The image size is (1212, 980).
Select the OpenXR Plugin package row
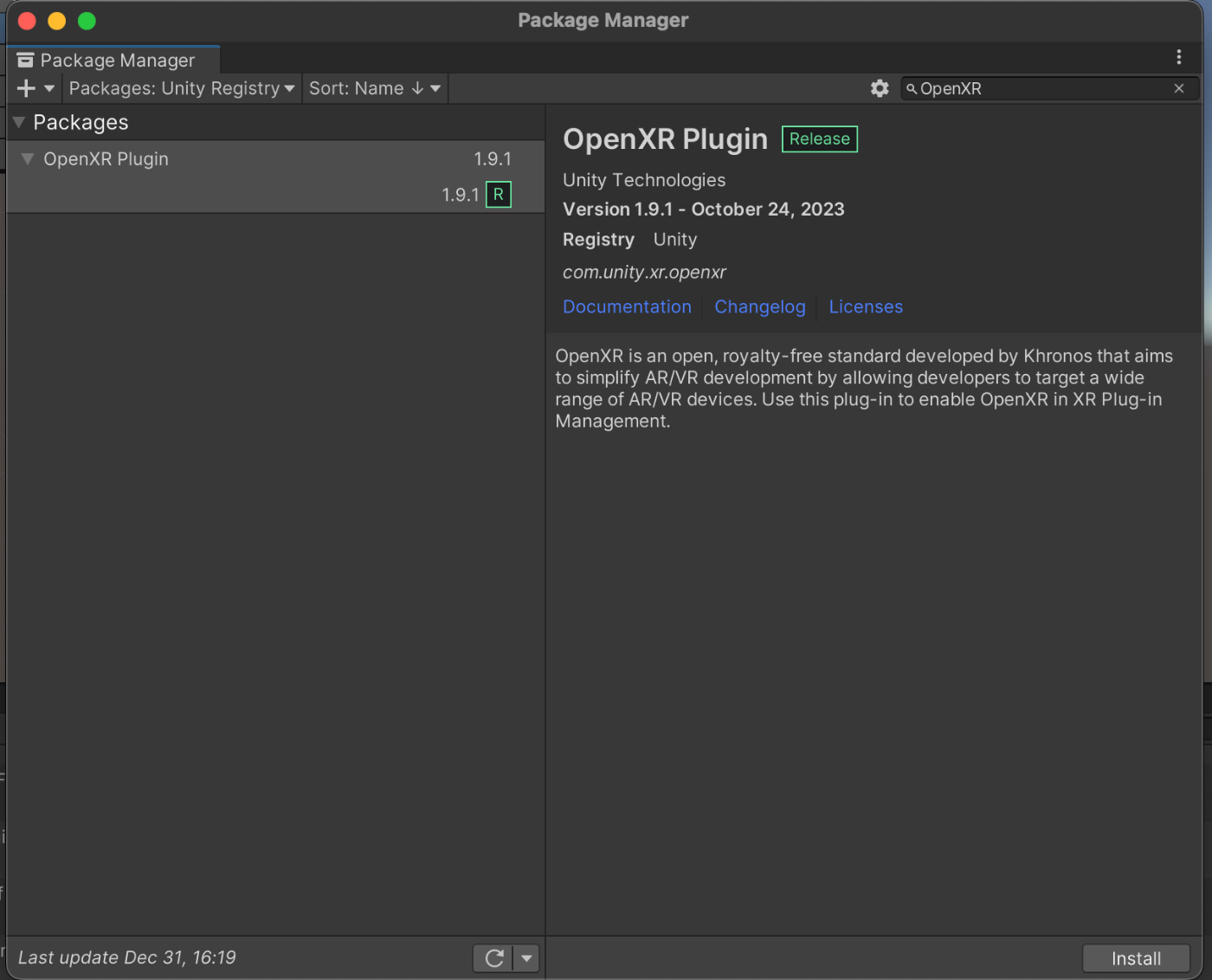point(275,159)
